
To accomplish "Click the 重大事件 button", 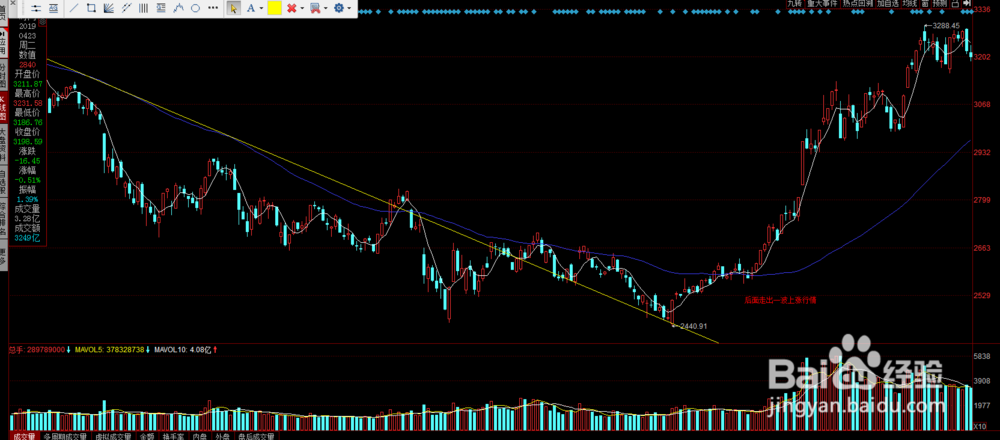I will click(x=823, y=4).
